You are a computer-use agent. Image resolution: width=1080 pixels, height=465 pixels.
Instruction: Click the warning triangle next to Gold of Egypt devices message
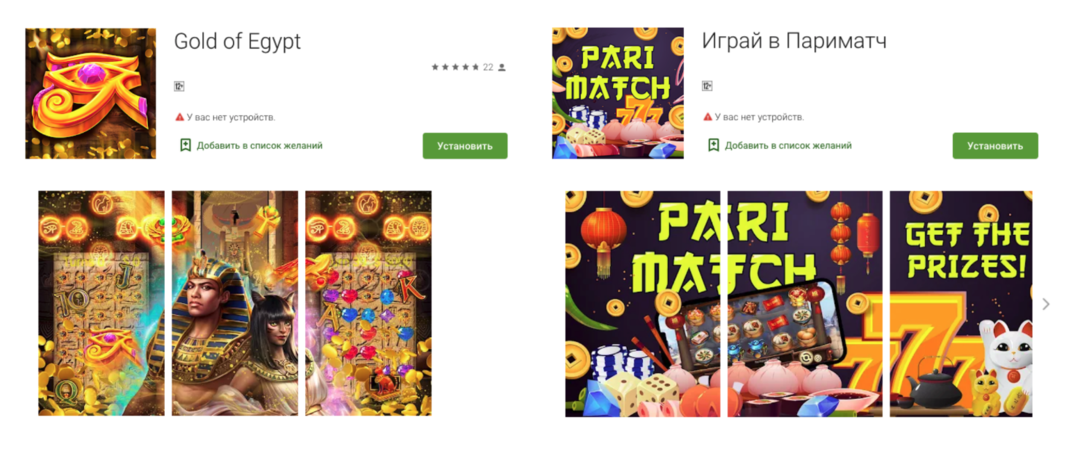pyautogui.click(x=179, y=117)
